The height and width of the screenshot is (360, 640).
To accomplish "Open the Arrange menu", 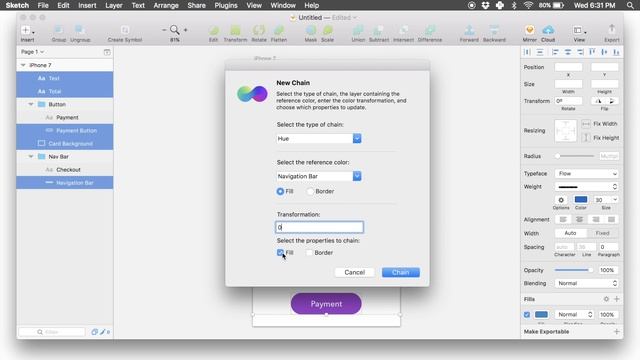I will click(166, 5).
